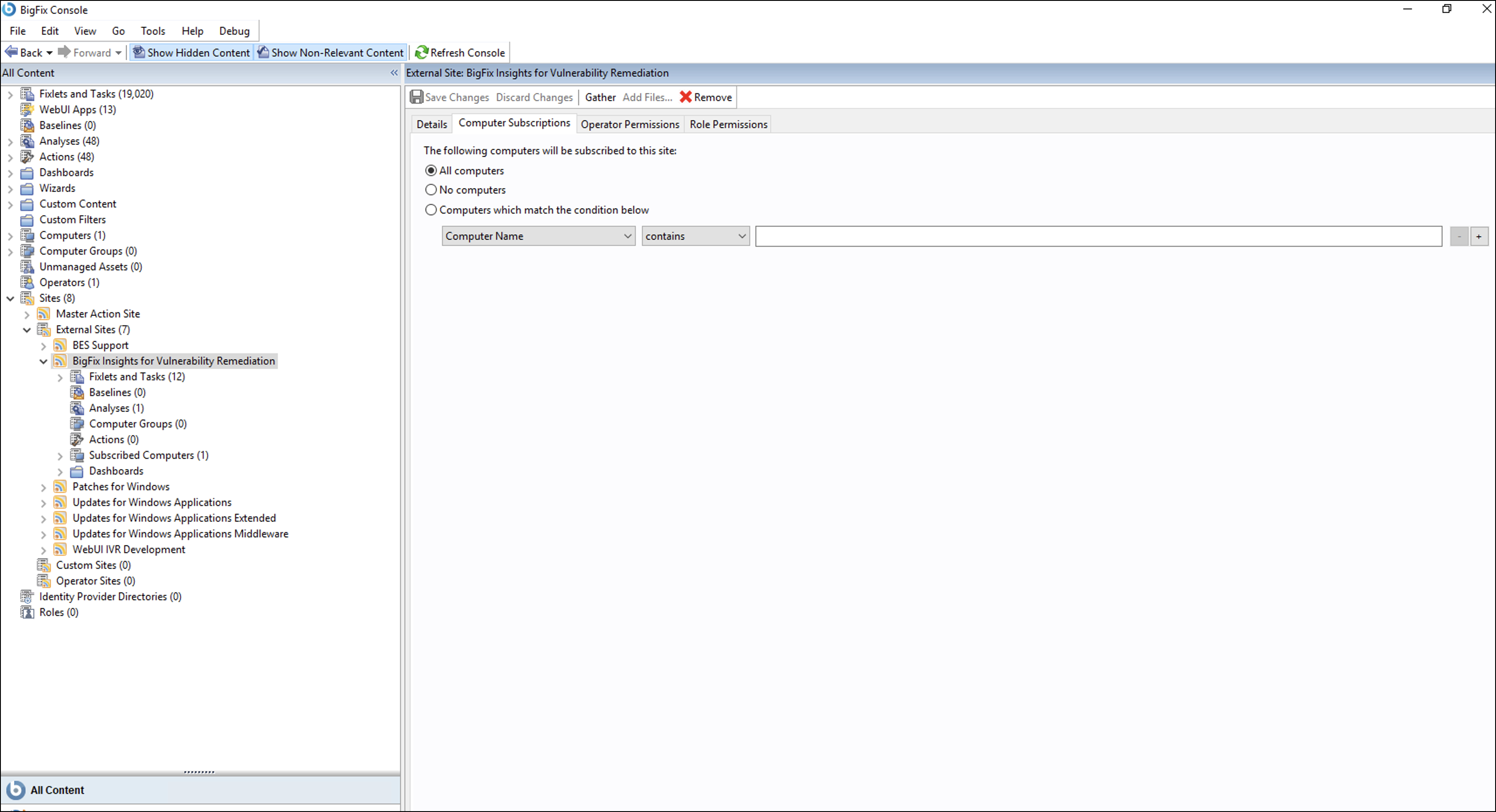Select the No computers radio button
The height and width of the screenshot is (812, 1496).
click(431, 190)
